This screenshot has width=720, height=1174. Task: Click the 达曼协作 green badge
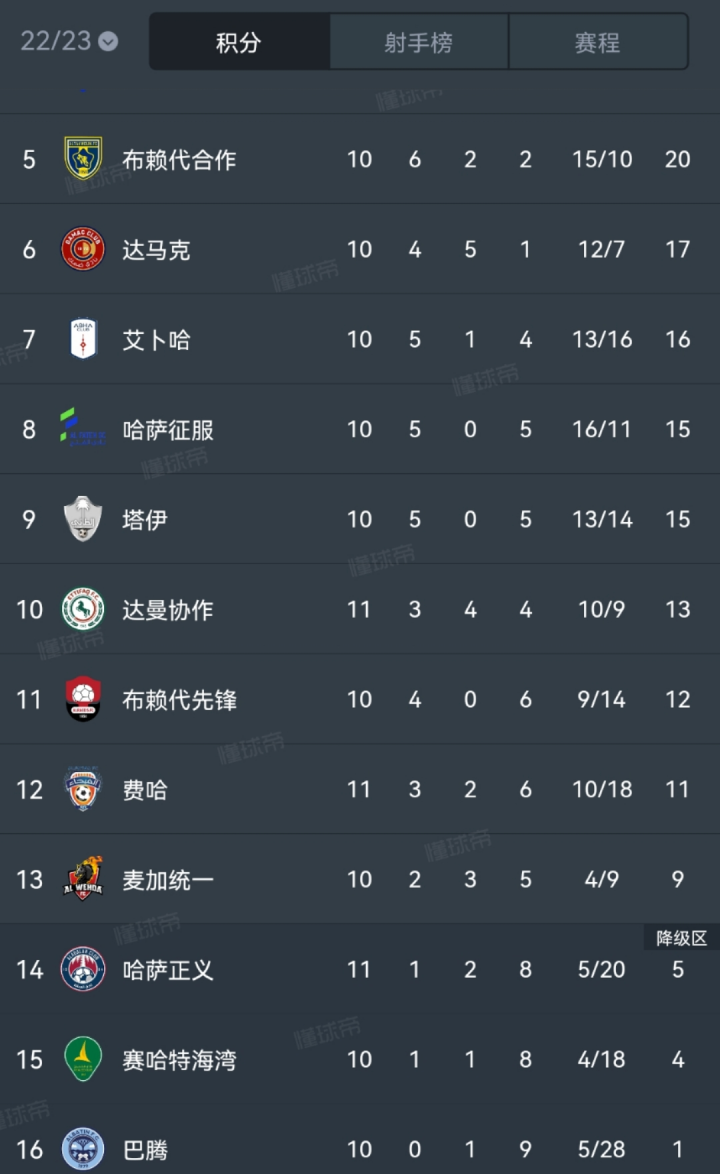tap(82, 609)
